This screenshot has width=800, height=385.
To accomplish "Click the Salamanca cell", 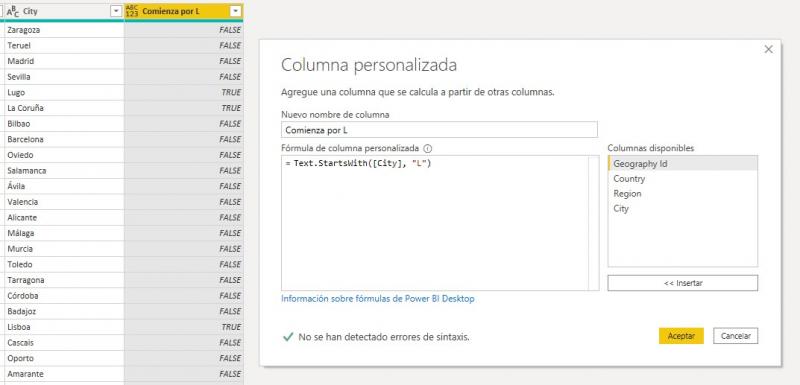I will (64, 171).
